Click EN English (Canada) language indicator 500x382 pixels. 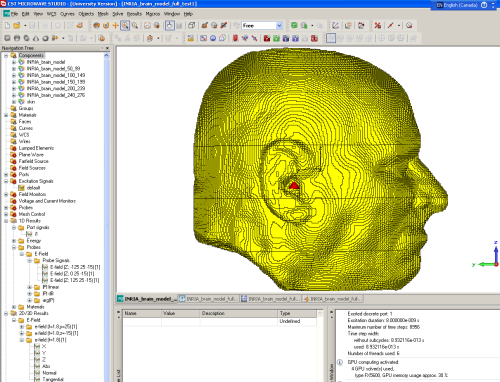click(457, 5)
